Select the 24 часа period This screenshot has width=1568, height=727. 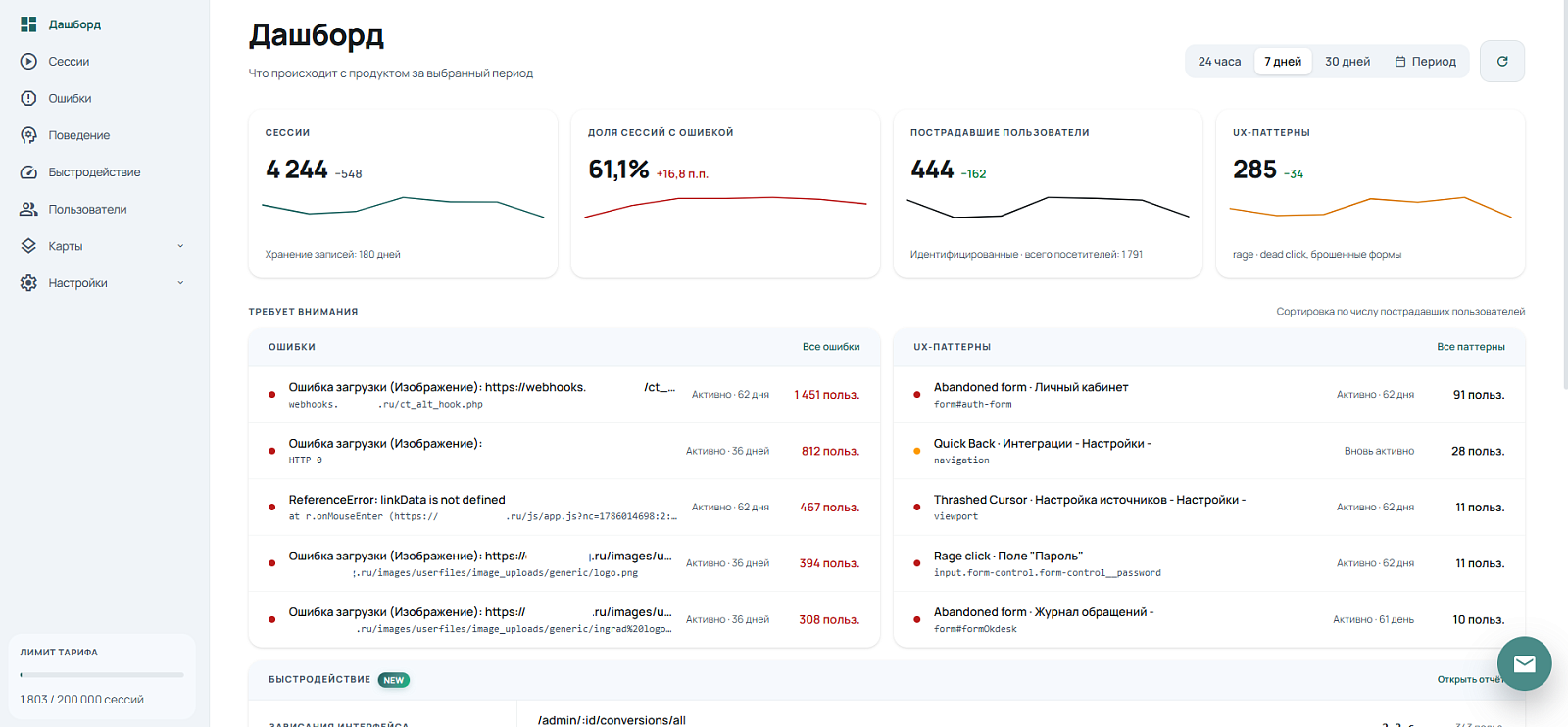[x=1219, y=62]
